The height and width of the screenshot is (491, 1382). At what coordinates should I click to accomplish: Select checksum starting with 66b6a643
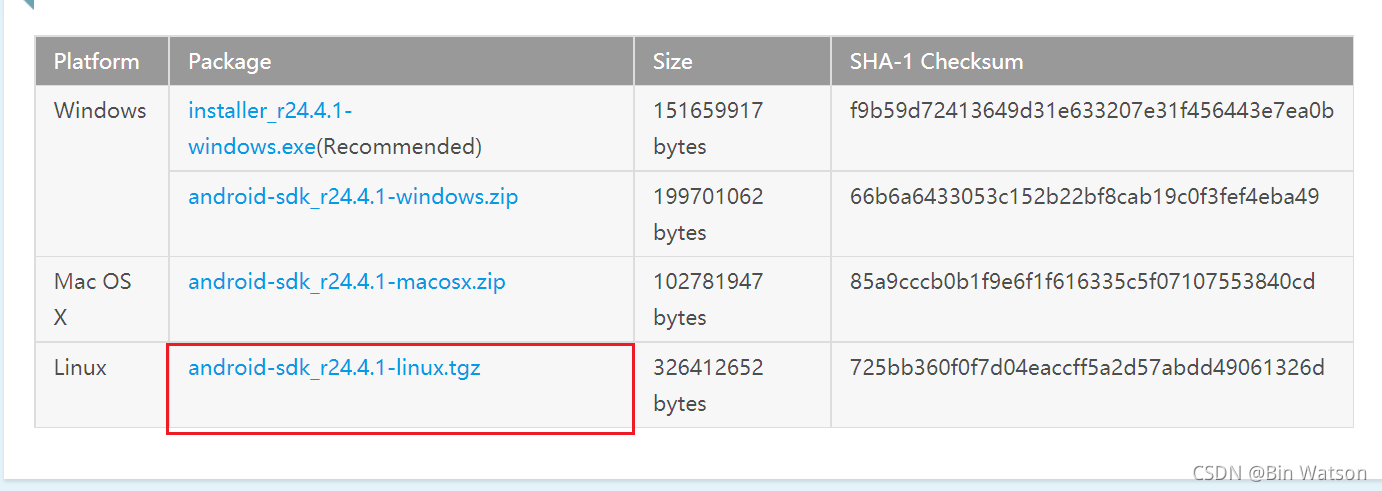click(x=1085, y=196)
